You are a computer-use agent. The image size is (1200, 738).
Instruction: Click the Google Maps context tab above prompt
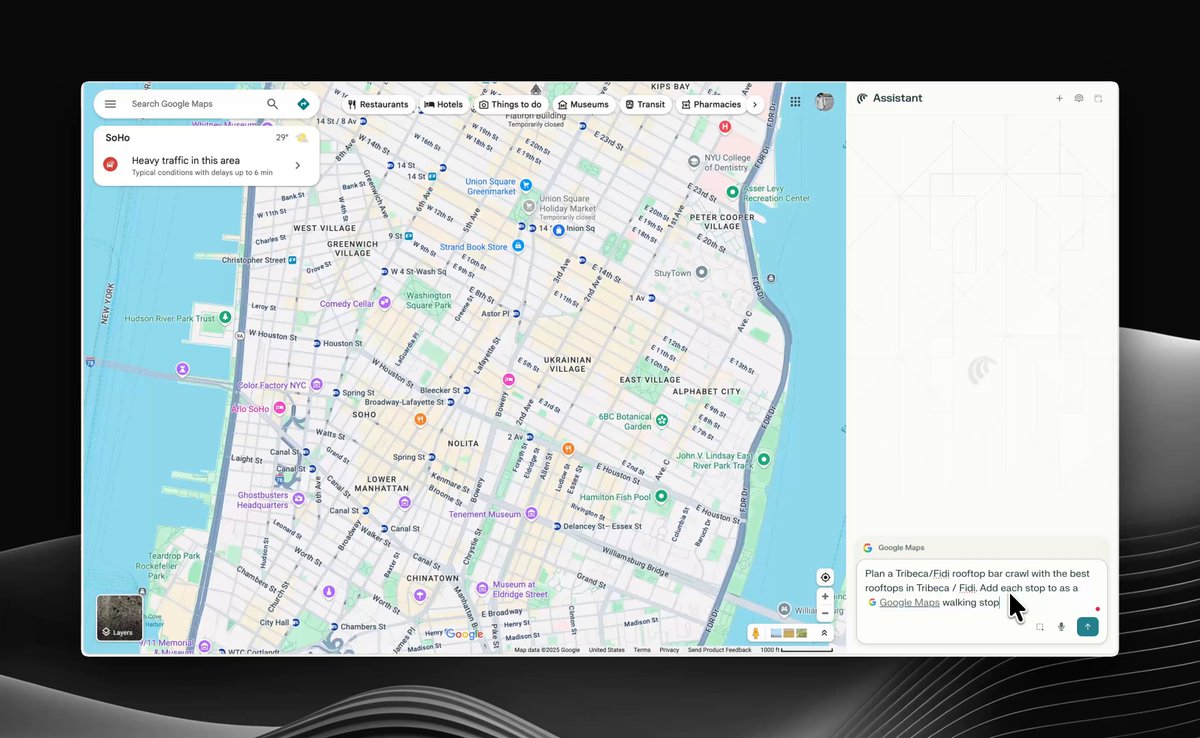tap(894, 548)
